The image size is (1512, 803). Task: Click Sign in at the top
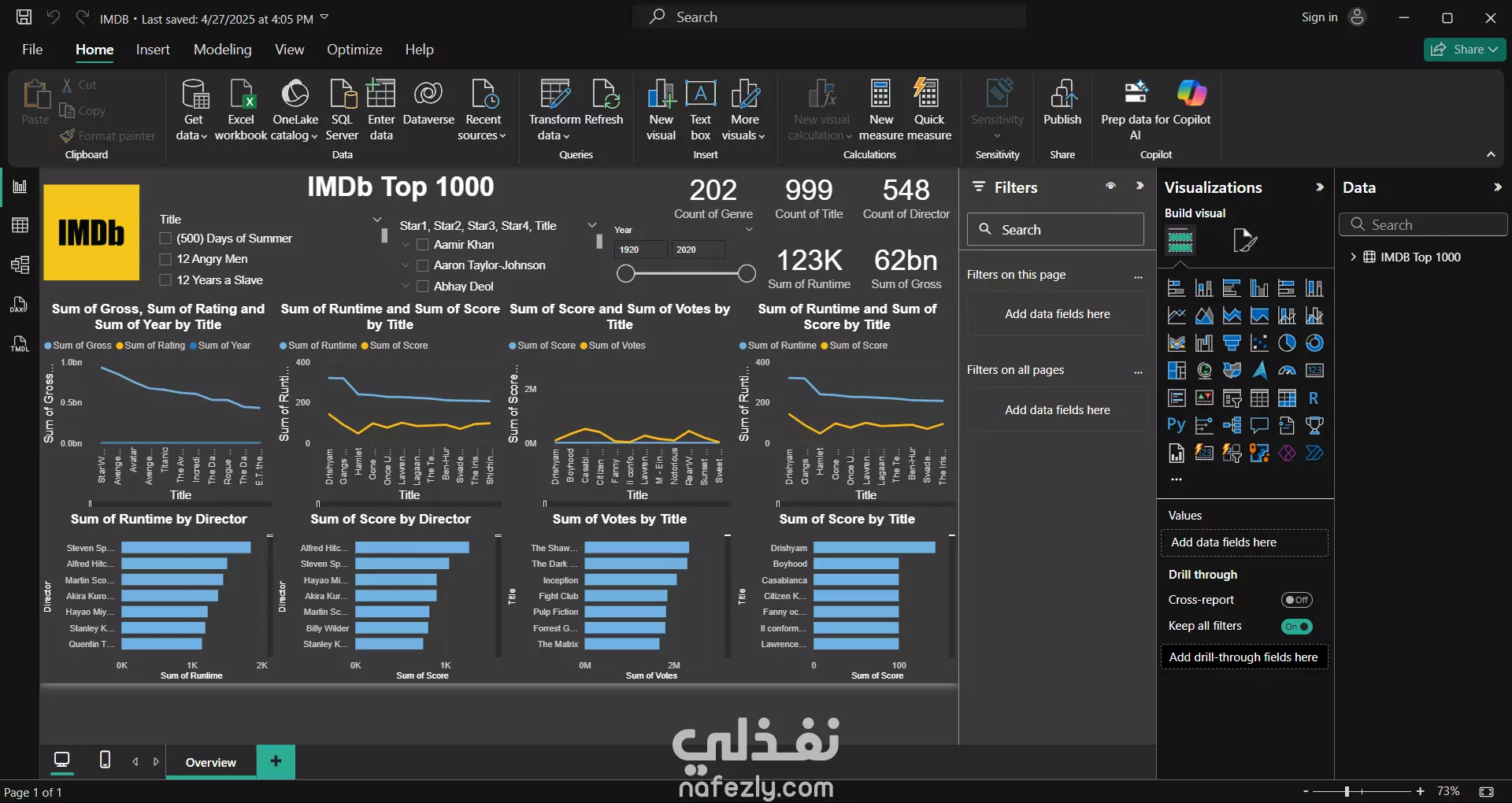(x=1319, y=17)
